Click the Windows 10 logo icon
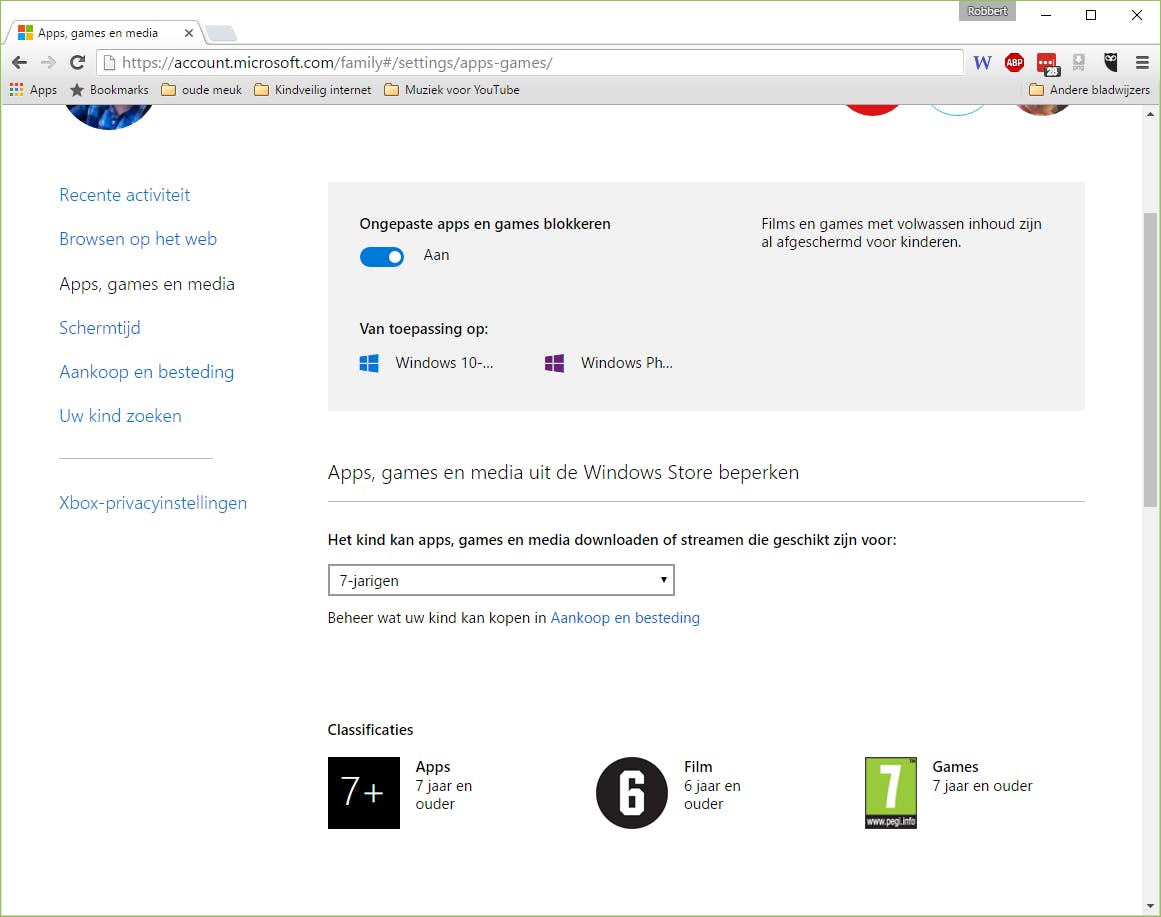Viewport: 1161px width, 917px height. coord(369,363)
